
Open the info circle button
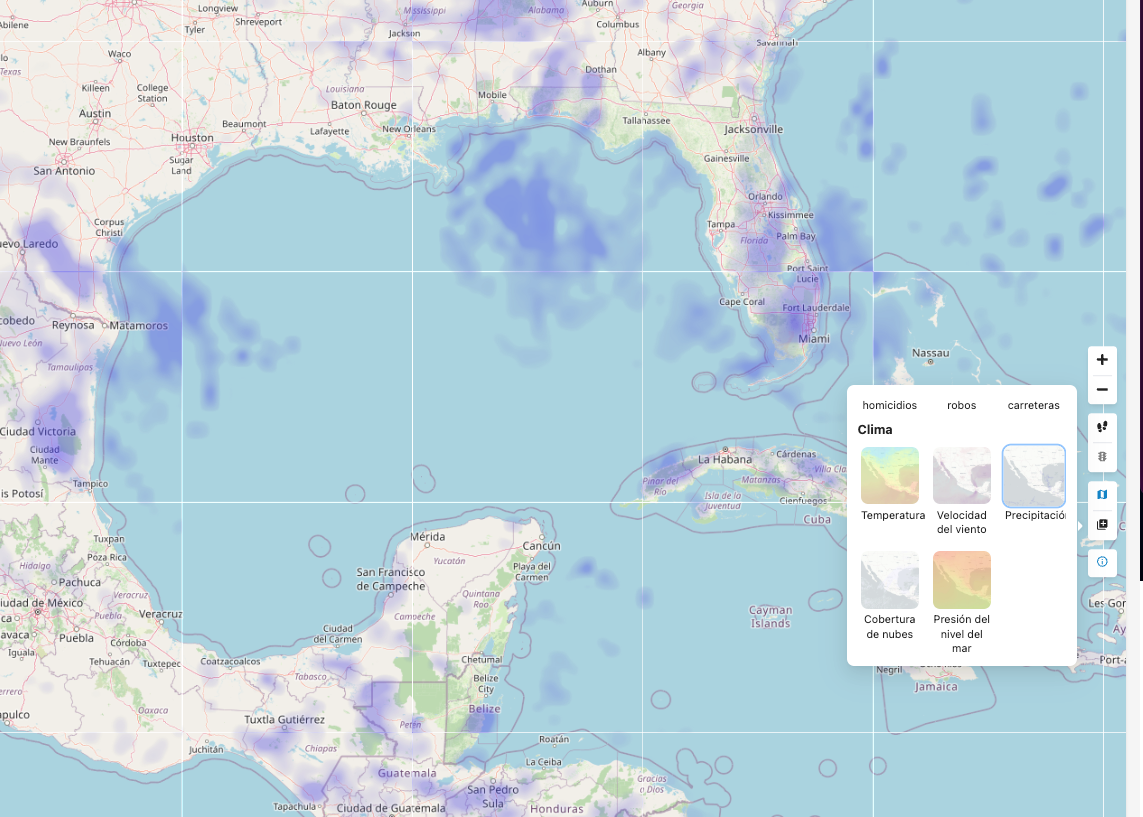pos(1102,562)
